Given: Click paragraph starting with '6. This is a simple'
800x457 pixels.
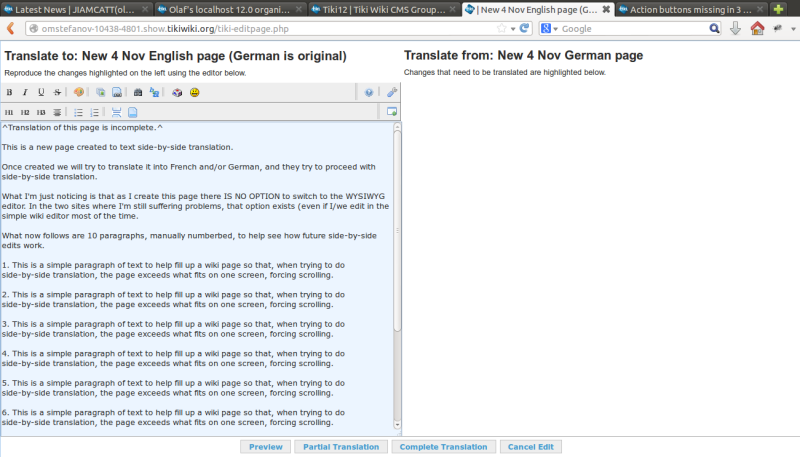Looking at the screenshot, I should [x=173, y=417].
